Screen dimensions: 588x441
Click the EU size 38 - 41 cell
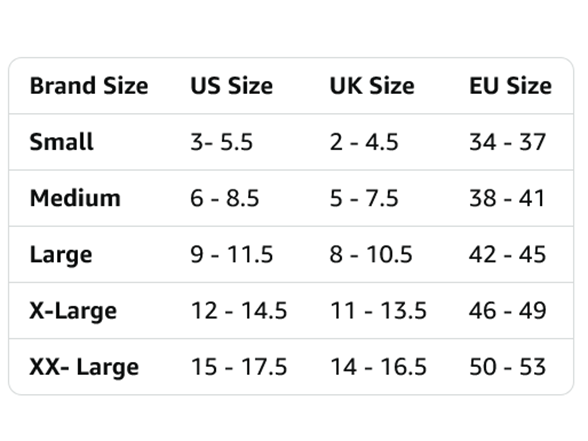(x=507, y=198)
